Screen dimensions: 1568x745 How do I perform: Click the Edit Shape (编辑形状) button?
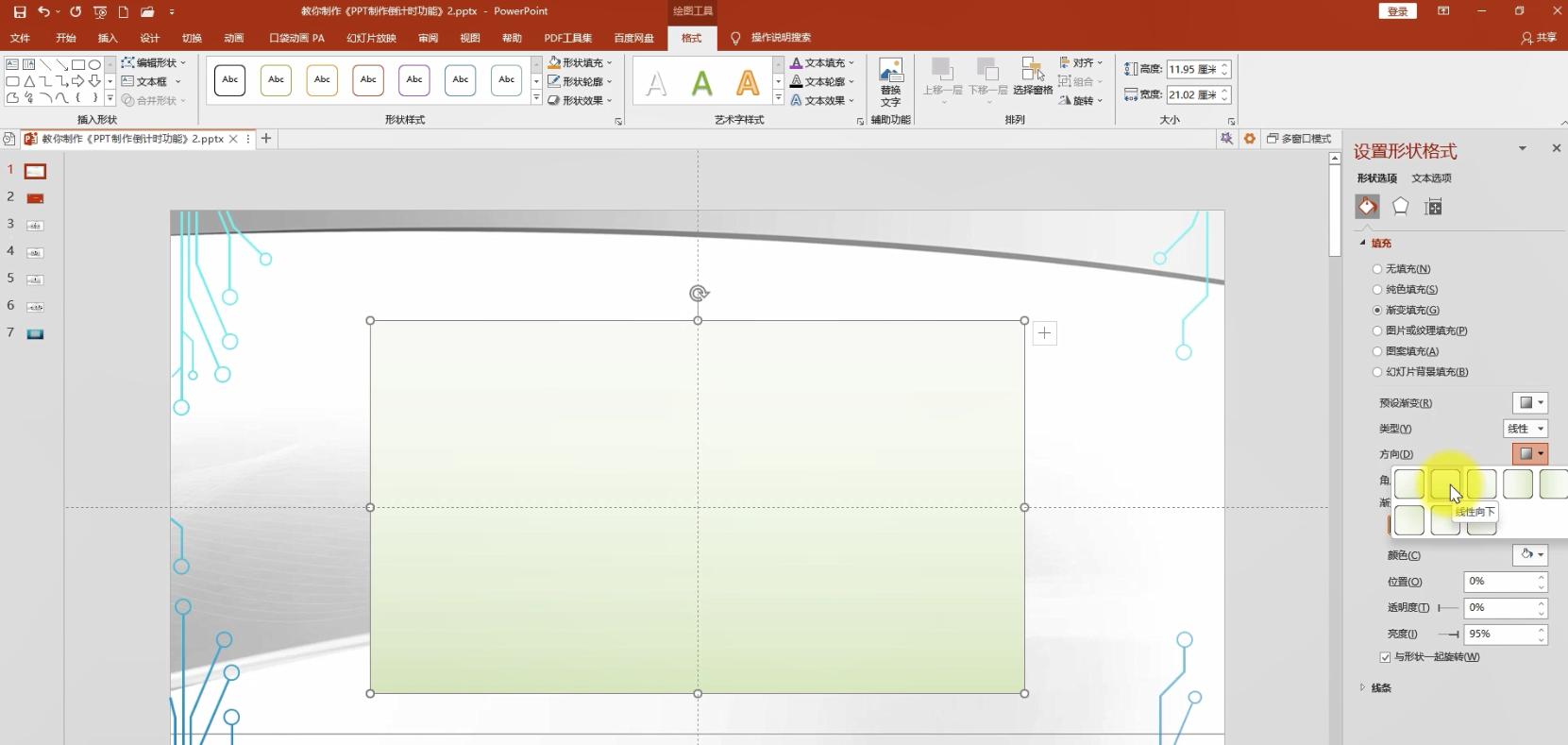[x=154, y=62]
